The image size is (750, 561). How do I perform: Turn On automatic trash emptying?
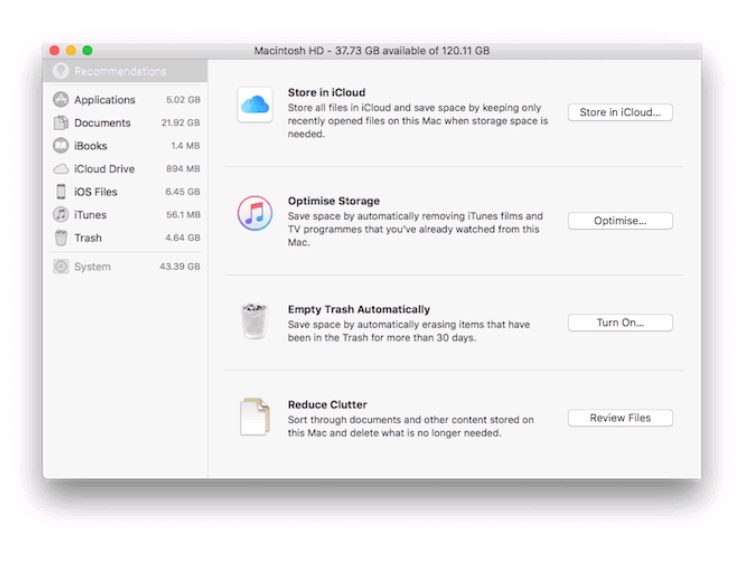[620, 323]
